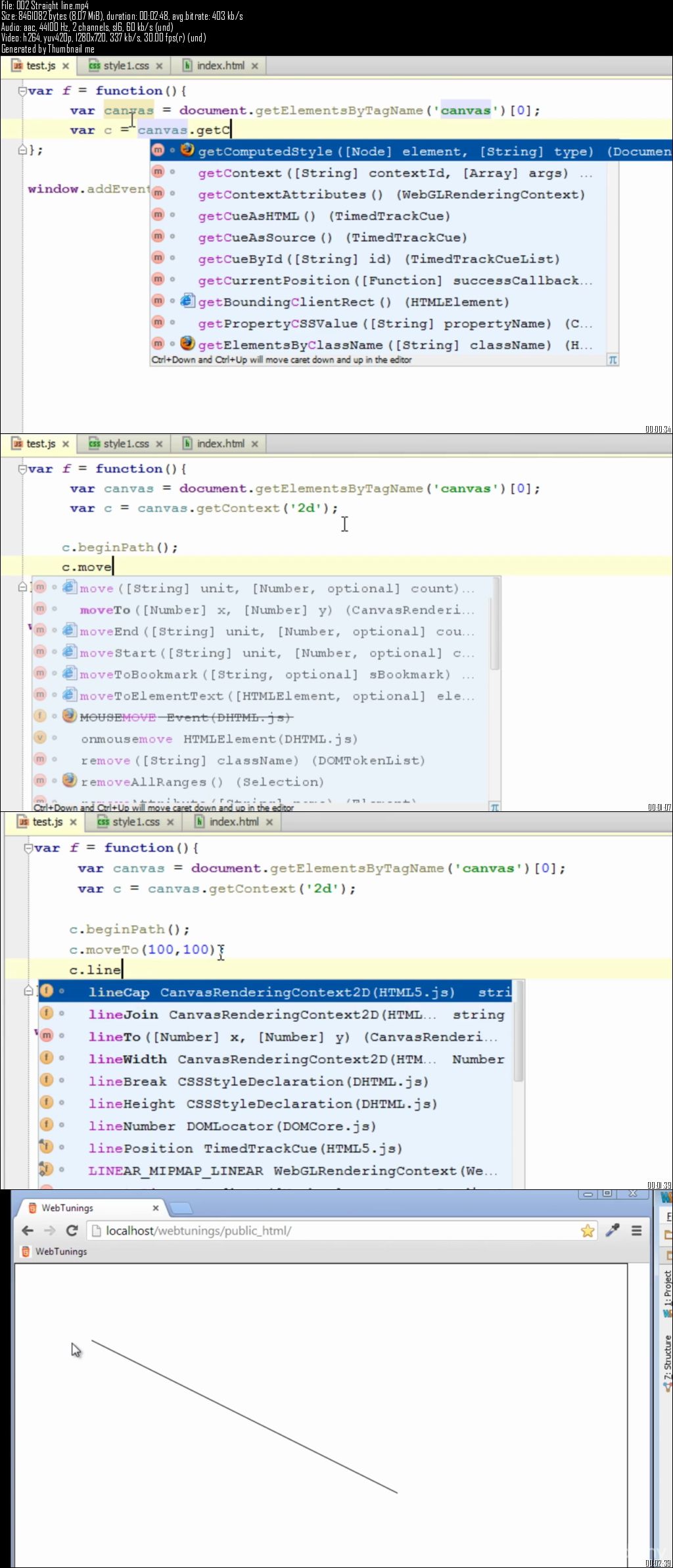
Task: Choose the getCueAsHTML completion entry
Action: tap(384, 216)
